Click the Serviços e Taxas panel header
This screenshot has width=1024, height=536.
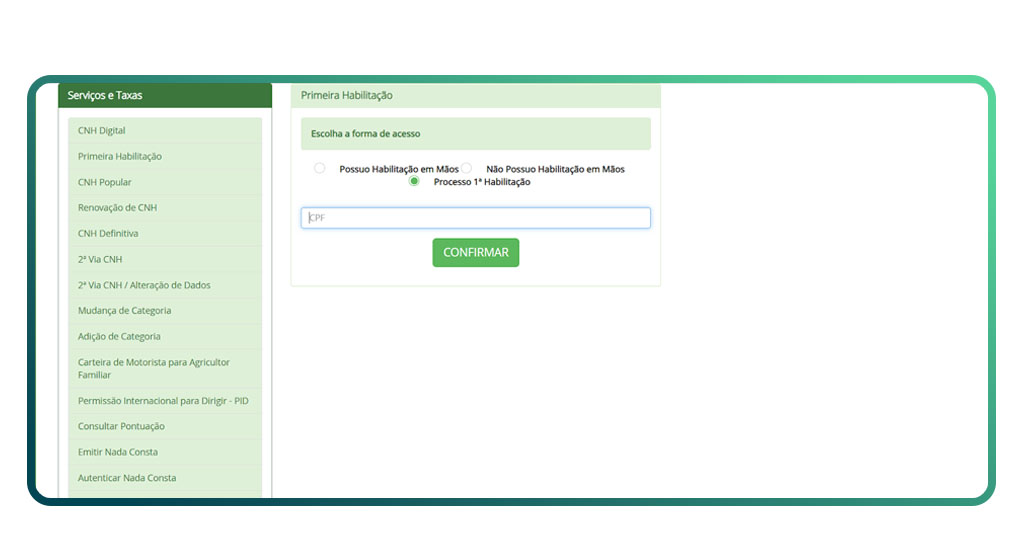(x=165, y=96)
